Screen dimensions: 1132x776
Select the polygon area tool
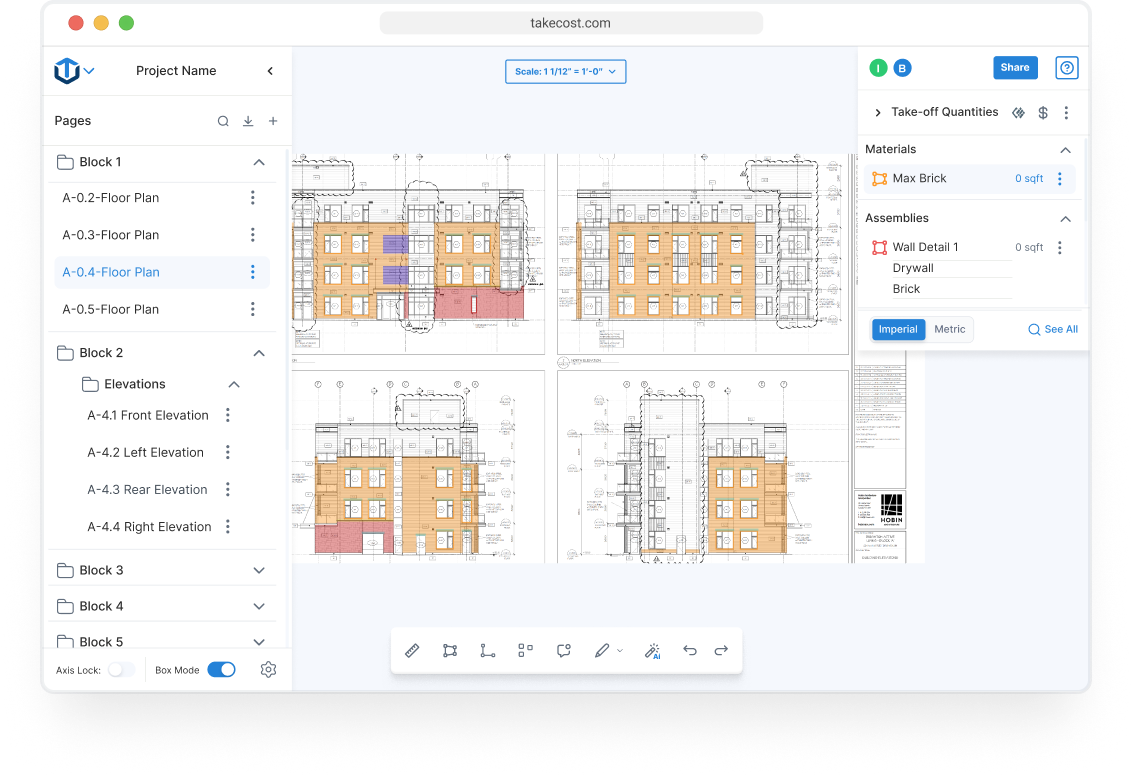450,651
